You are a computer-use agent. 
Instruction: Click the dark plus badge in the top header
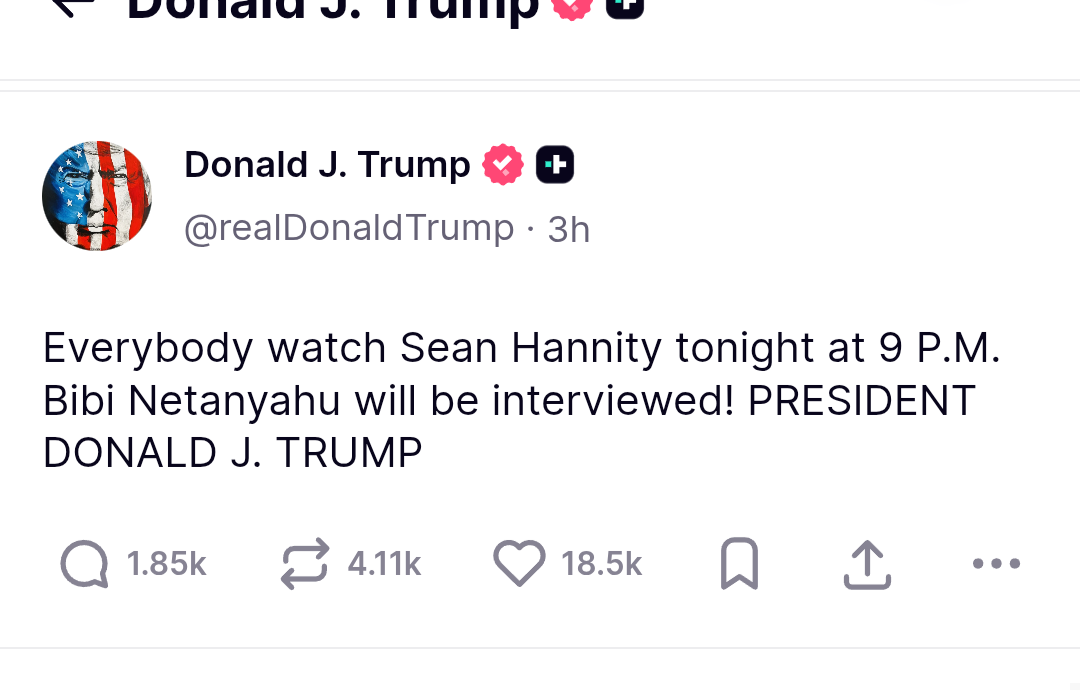(625, 6)
